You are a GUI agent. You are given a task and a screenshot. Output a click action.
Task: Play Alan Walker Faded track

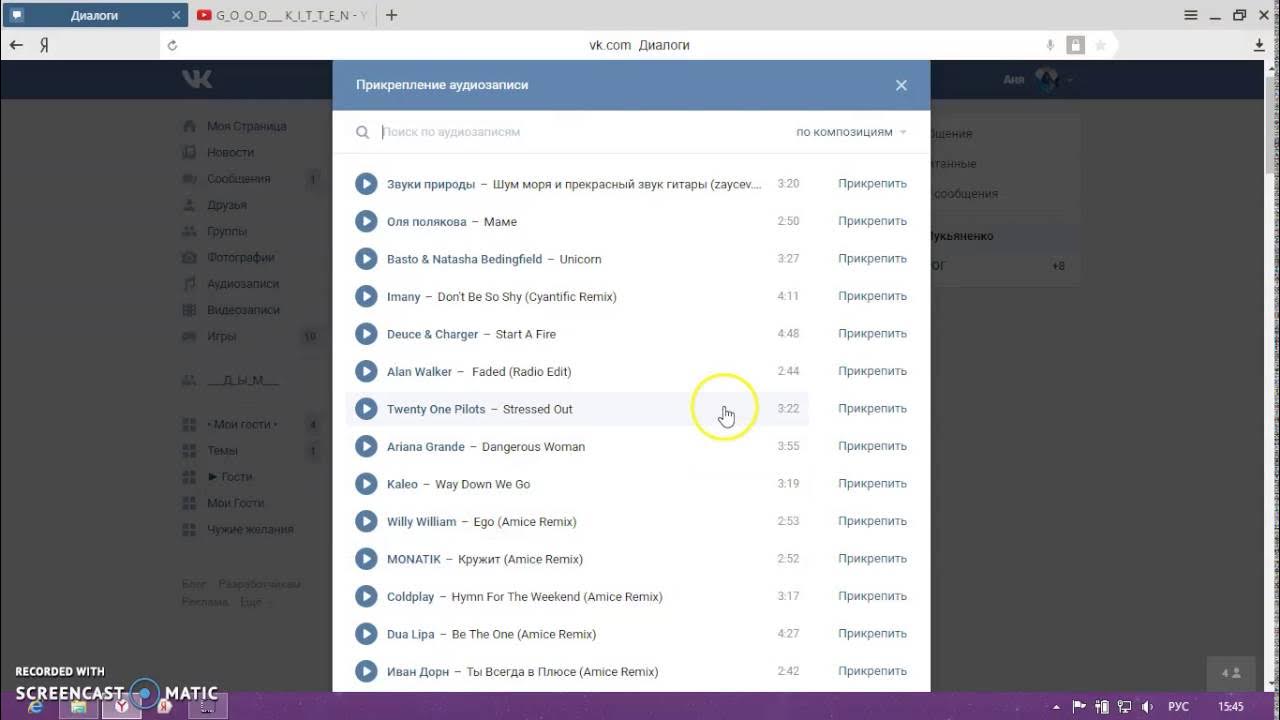pyautogui.click(x=366, y=371)
